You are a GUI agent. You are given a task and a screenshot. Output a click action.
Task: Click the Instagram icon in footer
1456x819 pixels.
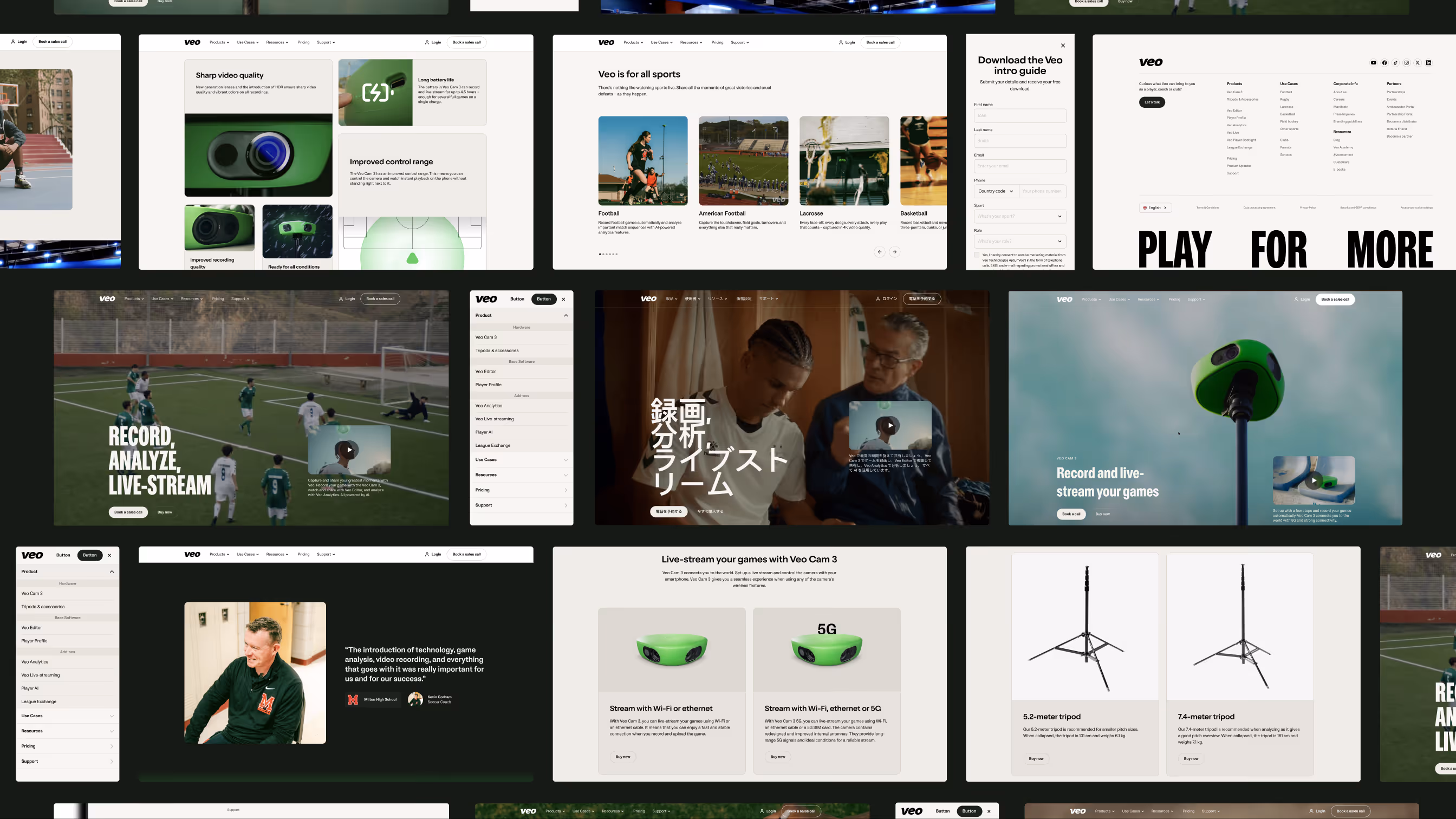(1407, 63)
